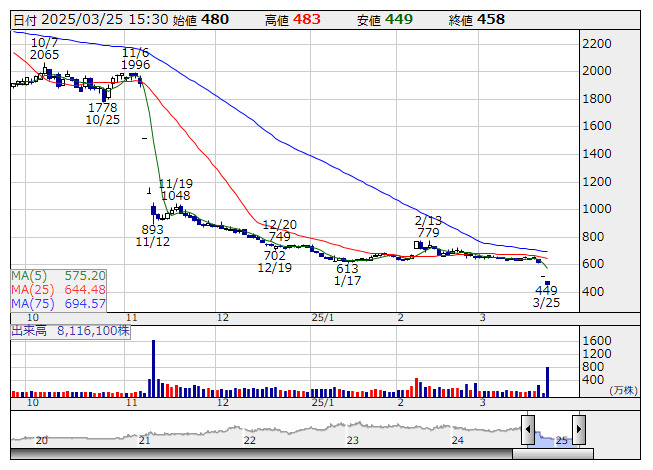Click the MA(25) 644.48 legend entry
This screenshot has width=653, height=470.
tap(58, 289)
